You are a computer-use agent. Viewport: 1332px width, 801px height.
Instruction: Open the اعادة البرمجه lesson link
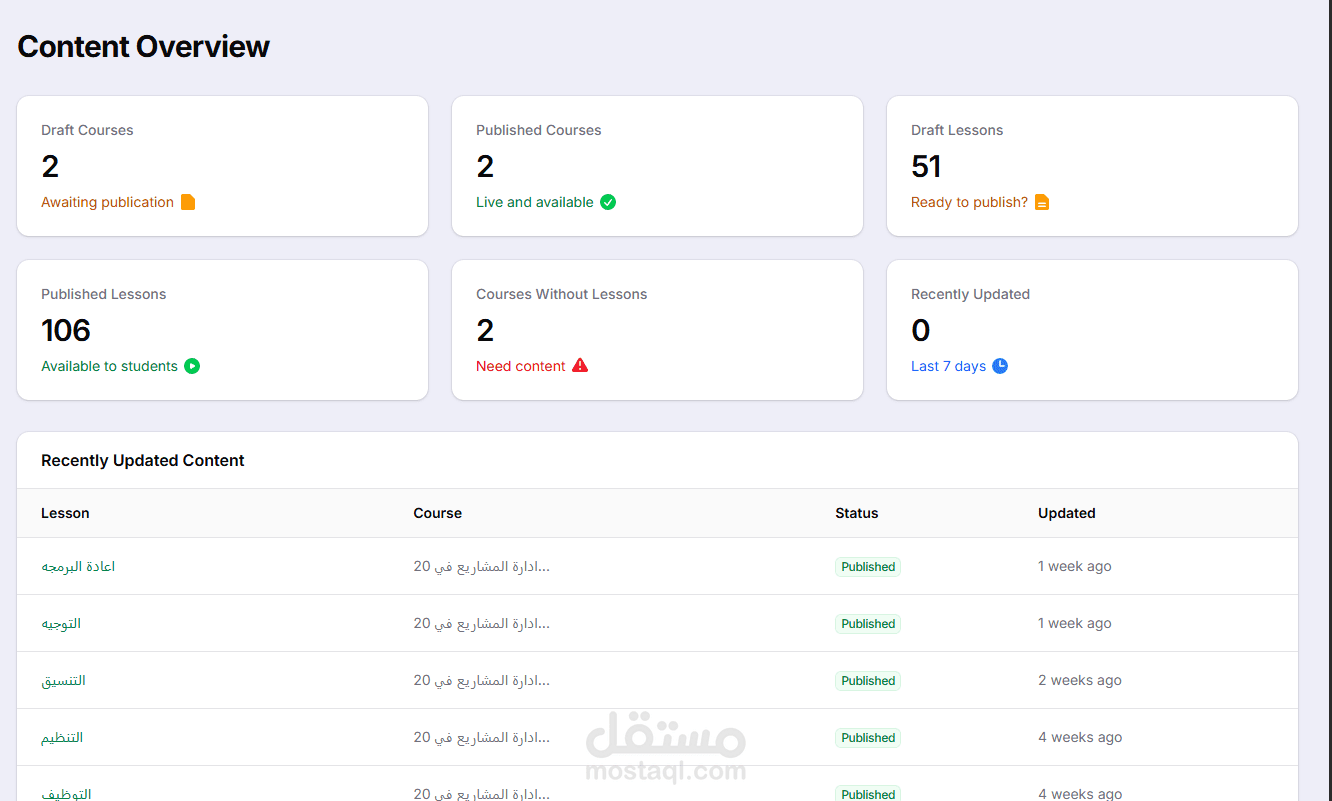[78, 566]
